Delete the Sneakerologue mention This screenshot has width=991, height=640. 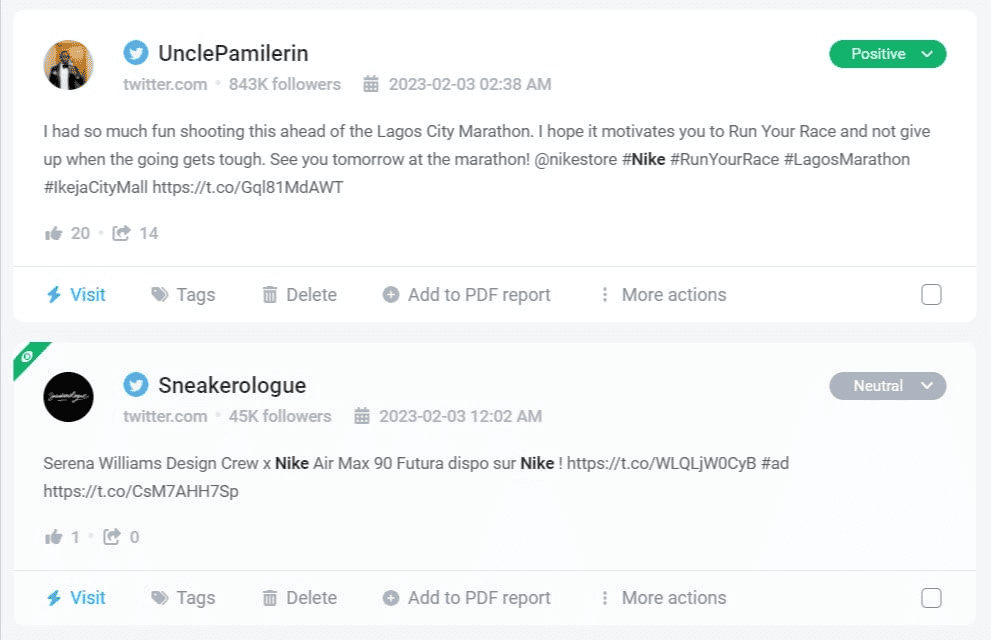[x=300, y=598]
